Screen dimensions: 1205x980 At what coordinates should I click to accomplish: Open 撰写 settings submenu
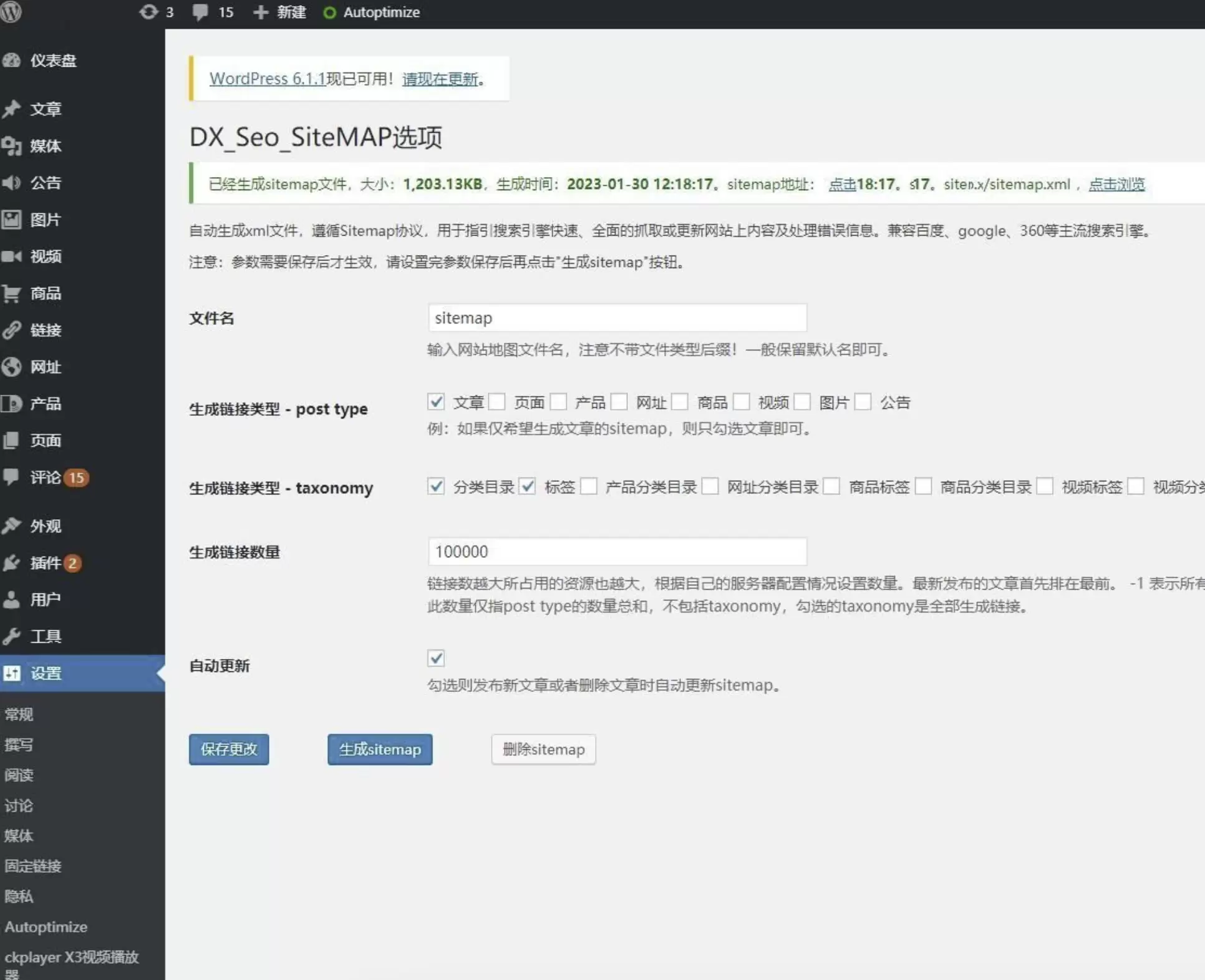coord(19,744)
